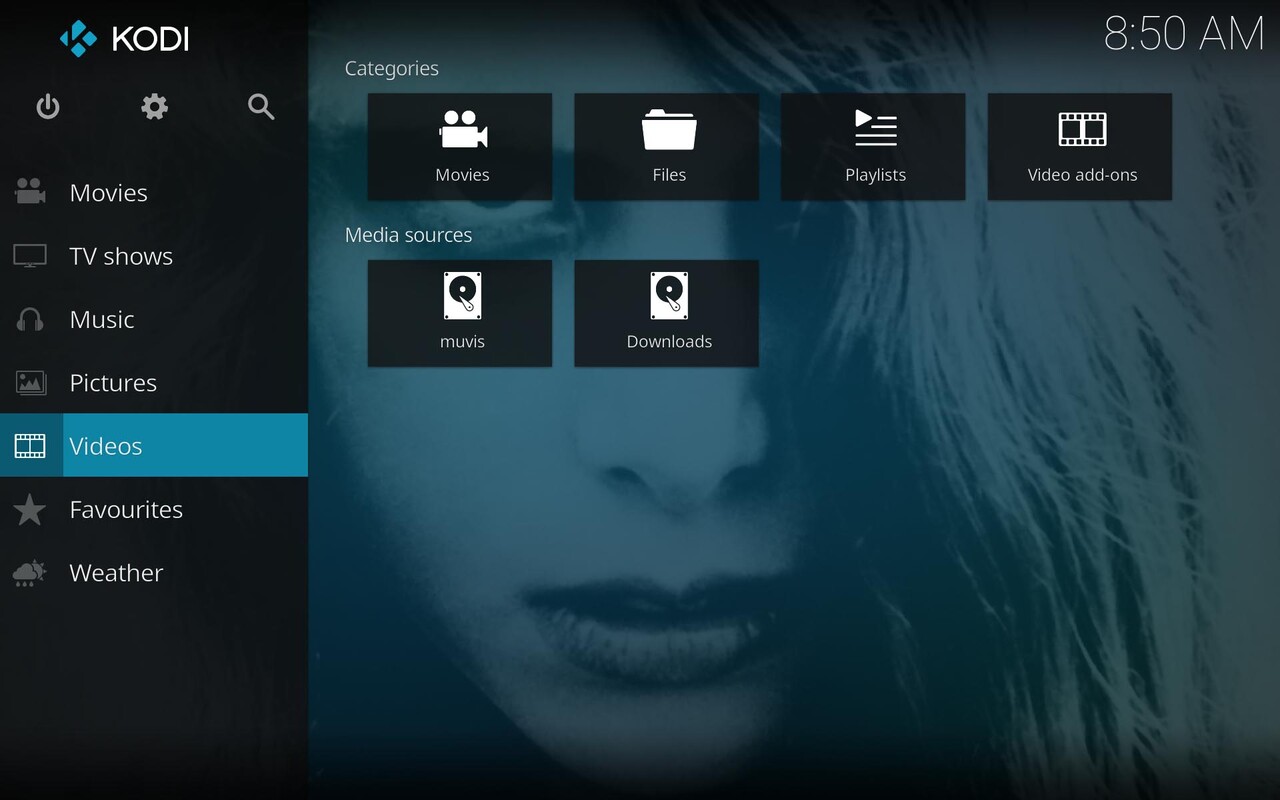Click the TV shows monitor icon
The height and width of the screenshot is (800, 1280).
tap(30, 256)
